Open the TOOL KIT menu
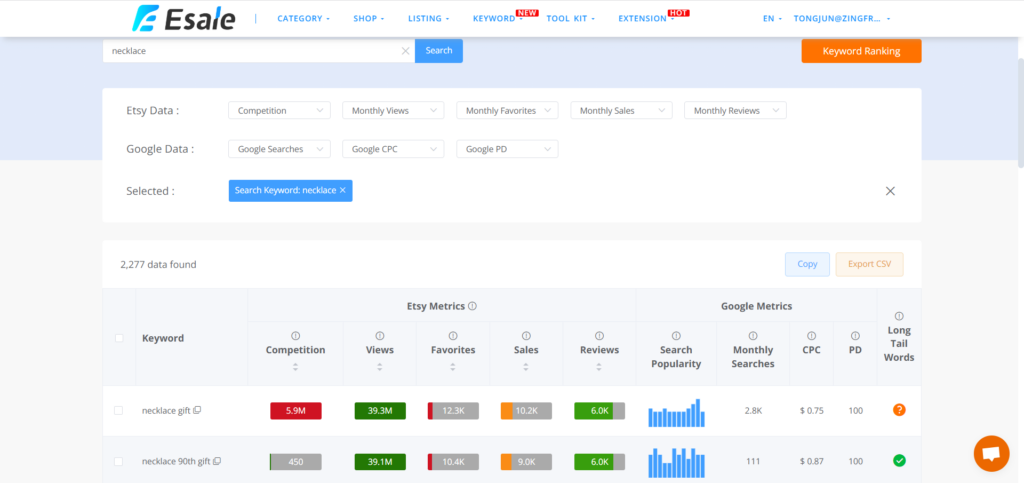The height and width of the screenshot is (483, 1024). 571,18
